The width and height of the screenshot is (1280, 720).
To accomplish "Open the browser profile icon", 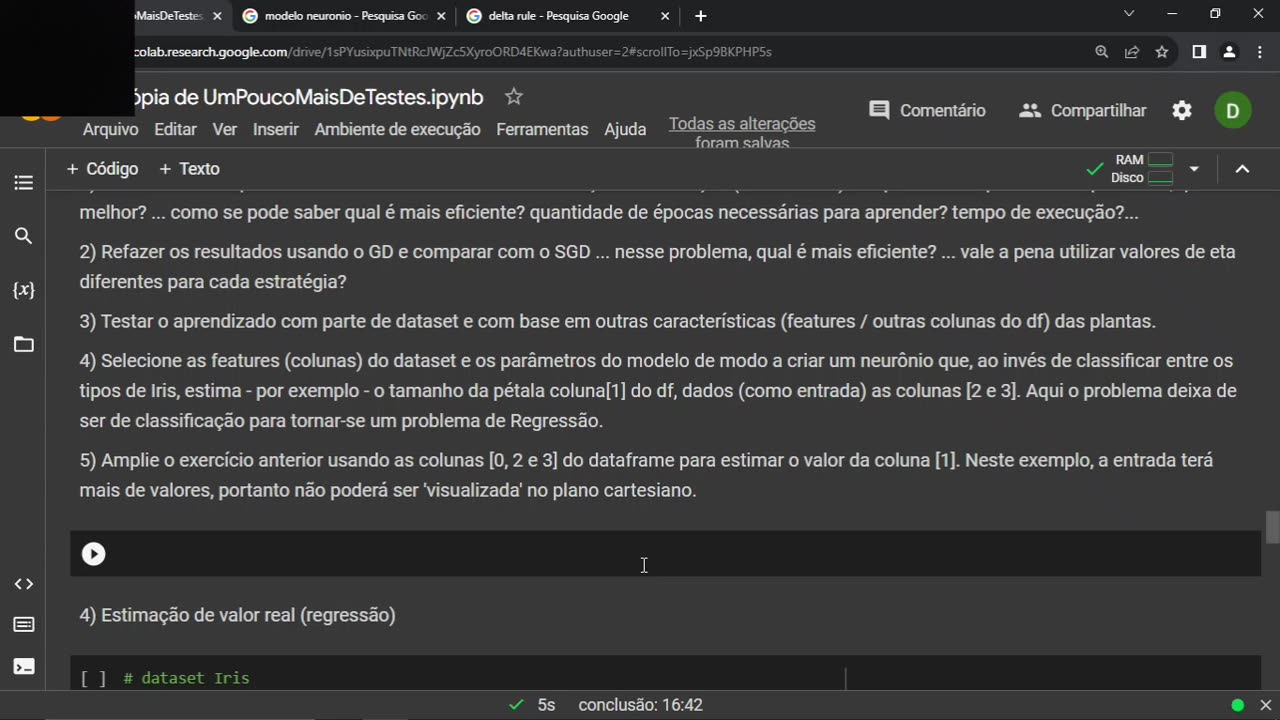I will coord(1230,52).
